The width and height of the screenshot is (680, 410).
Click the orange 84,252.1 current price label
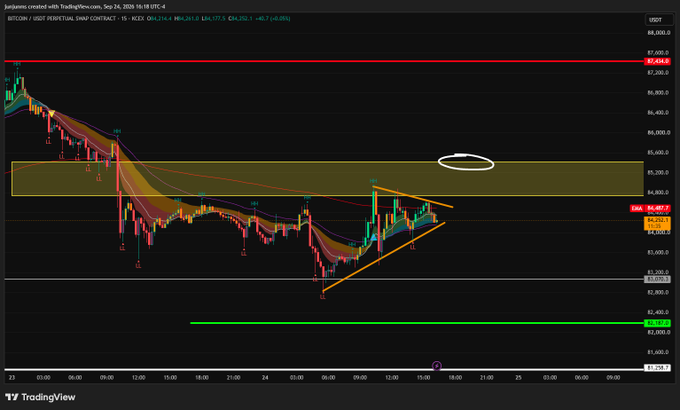(x=658, y=223)
